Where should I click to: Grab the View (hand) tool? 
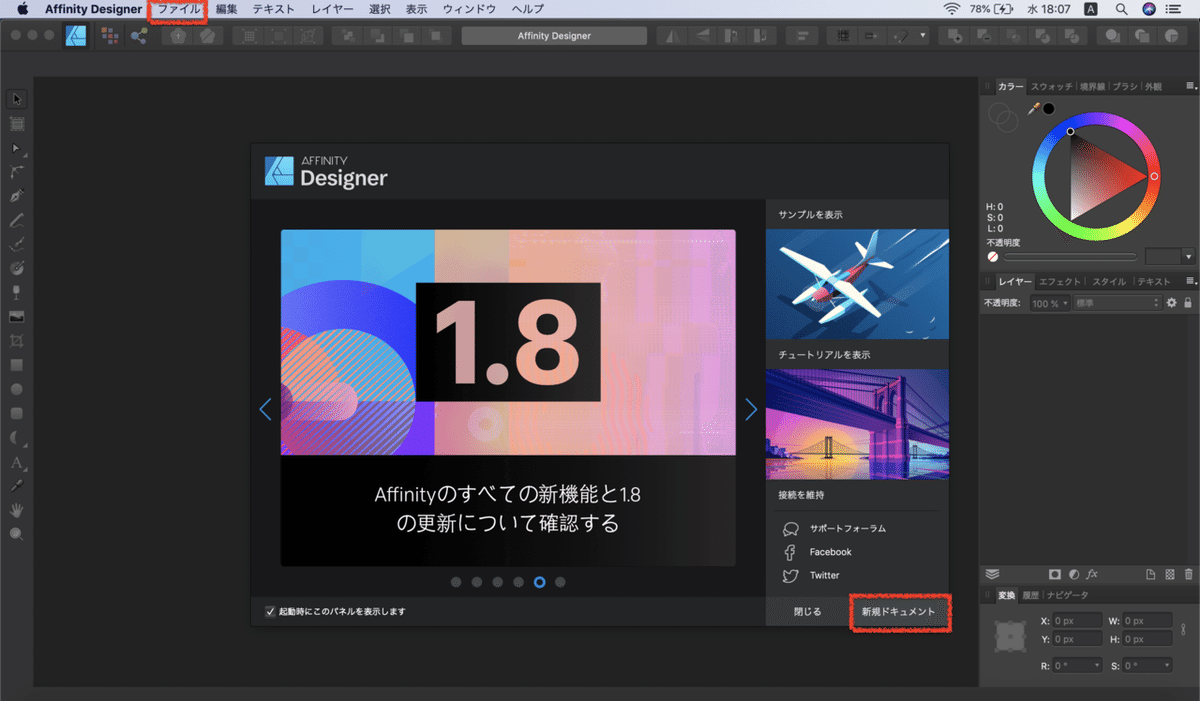point(16,510)
